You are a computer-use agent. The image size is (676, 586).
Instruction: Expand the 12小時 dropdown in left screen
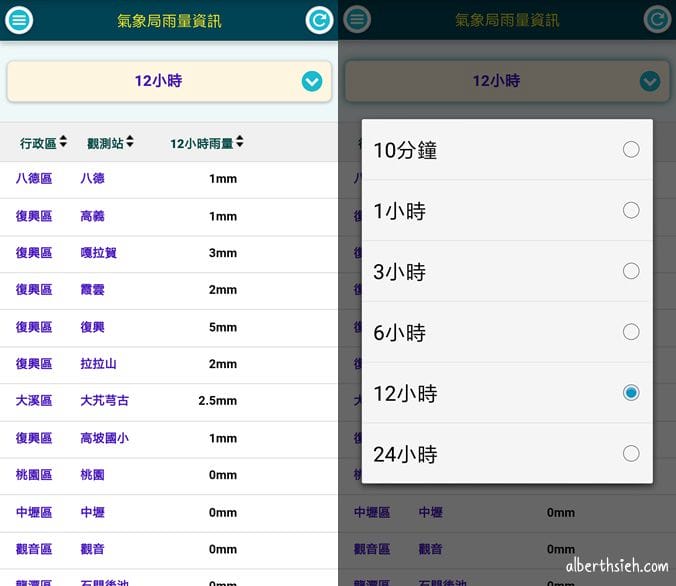tap(169, 81)
